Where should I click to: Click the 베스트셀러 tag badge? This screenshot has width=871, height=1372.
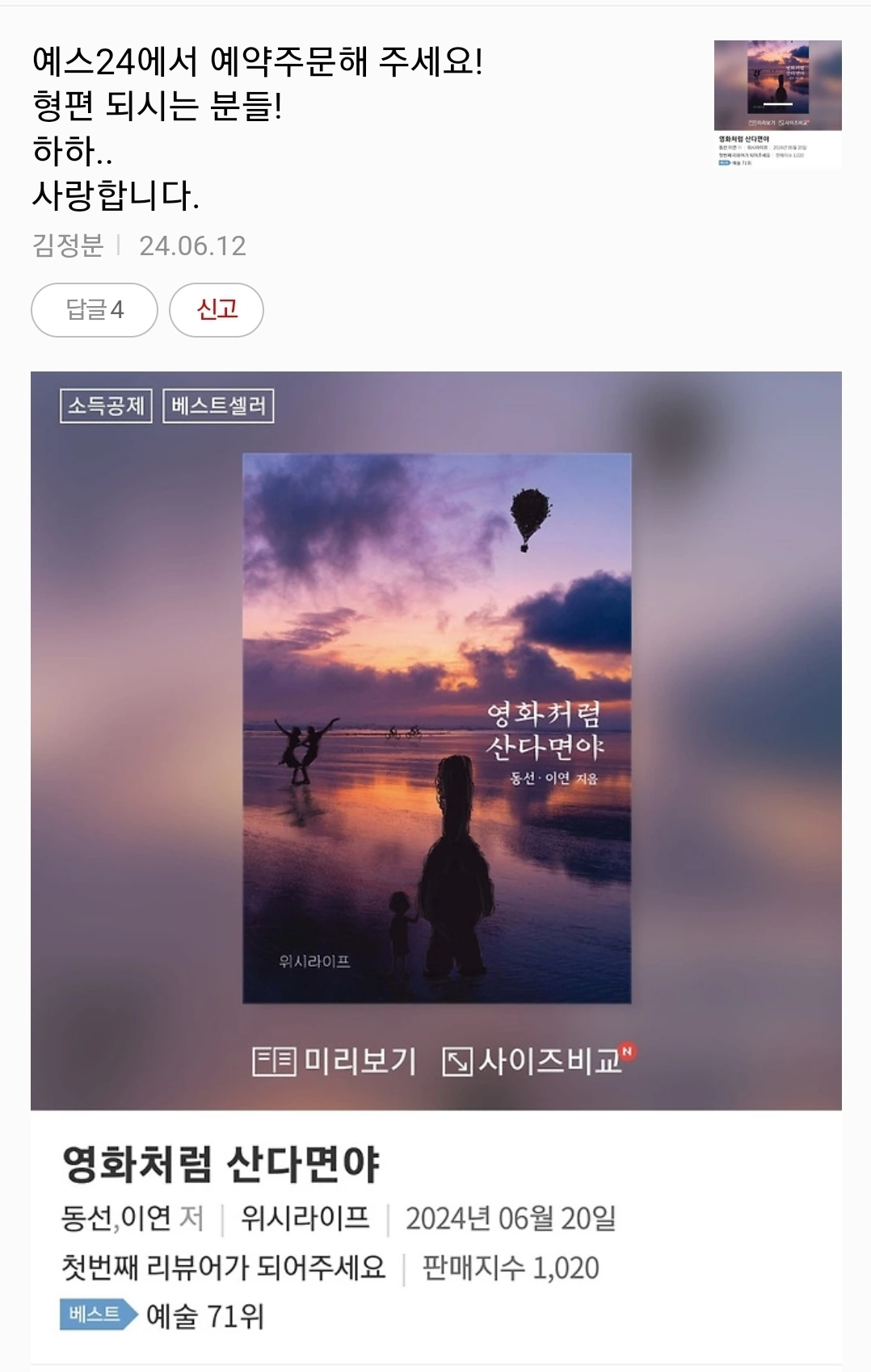click(219, 405)
